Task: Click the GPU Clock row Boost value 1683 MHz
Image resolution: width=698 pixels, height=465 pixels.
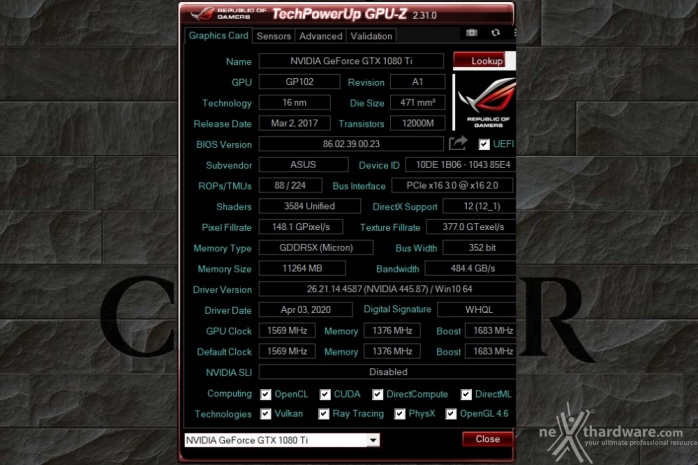Action: (491, 331)
